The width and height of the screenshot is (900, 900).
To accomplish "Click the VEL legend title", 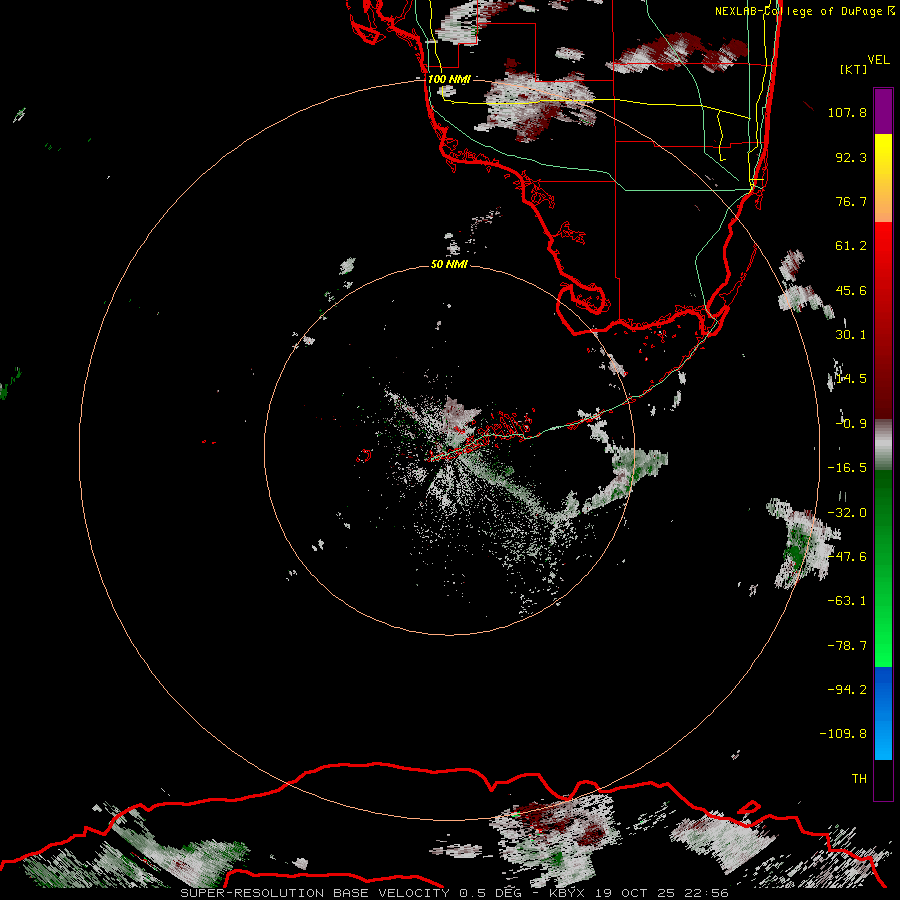I will pos(878,59).
